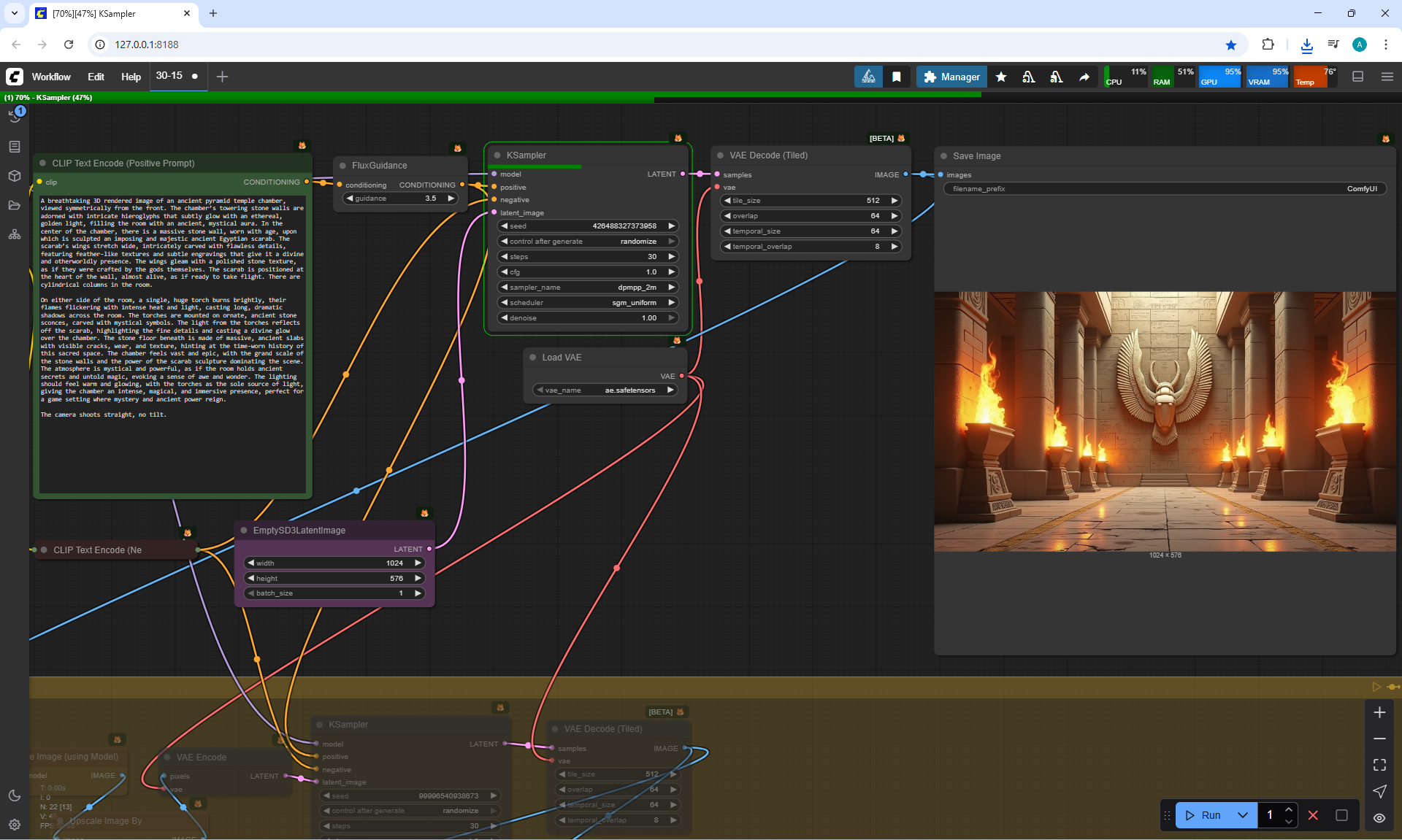Click the guidance 3.5 slider in FluxGuidance
The width and height of the screenshot is (1402, 840).
(x=400, y=199)
